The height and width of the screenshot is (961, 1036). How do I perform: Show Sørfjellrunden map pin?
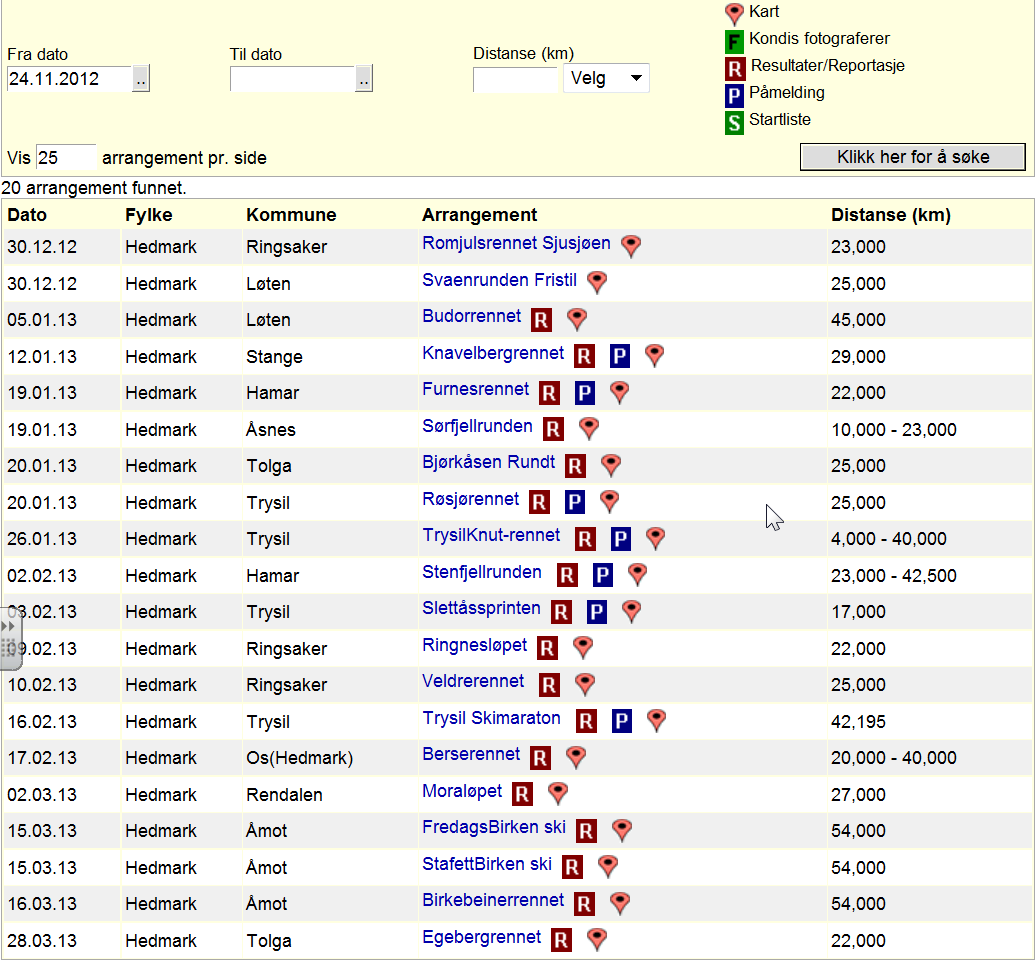pos(589,428)
